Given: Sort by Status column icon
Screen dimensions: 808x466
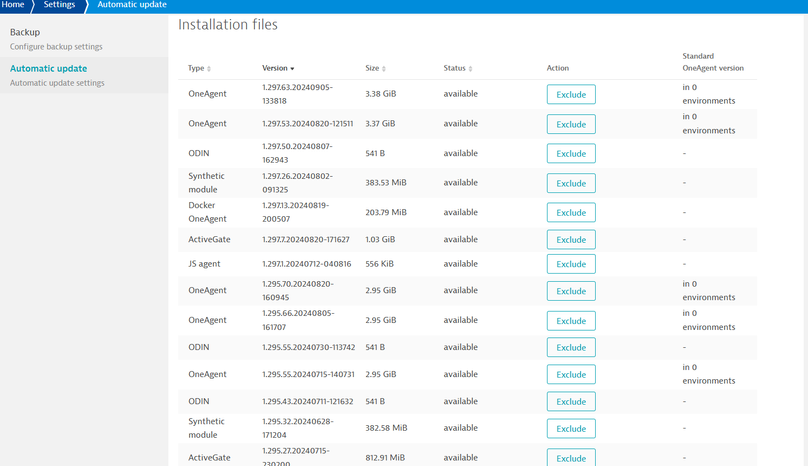Looking at the screenshot, I should [470, 68].
